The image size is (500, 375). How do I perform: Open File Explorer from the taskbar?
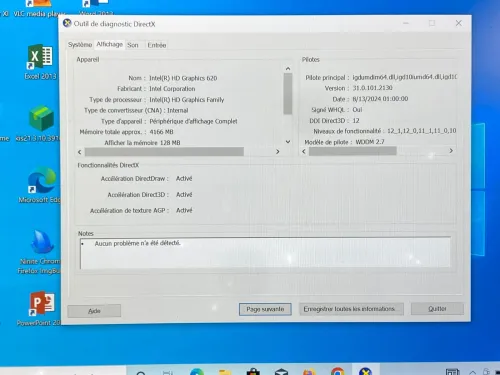pos(225,372)
